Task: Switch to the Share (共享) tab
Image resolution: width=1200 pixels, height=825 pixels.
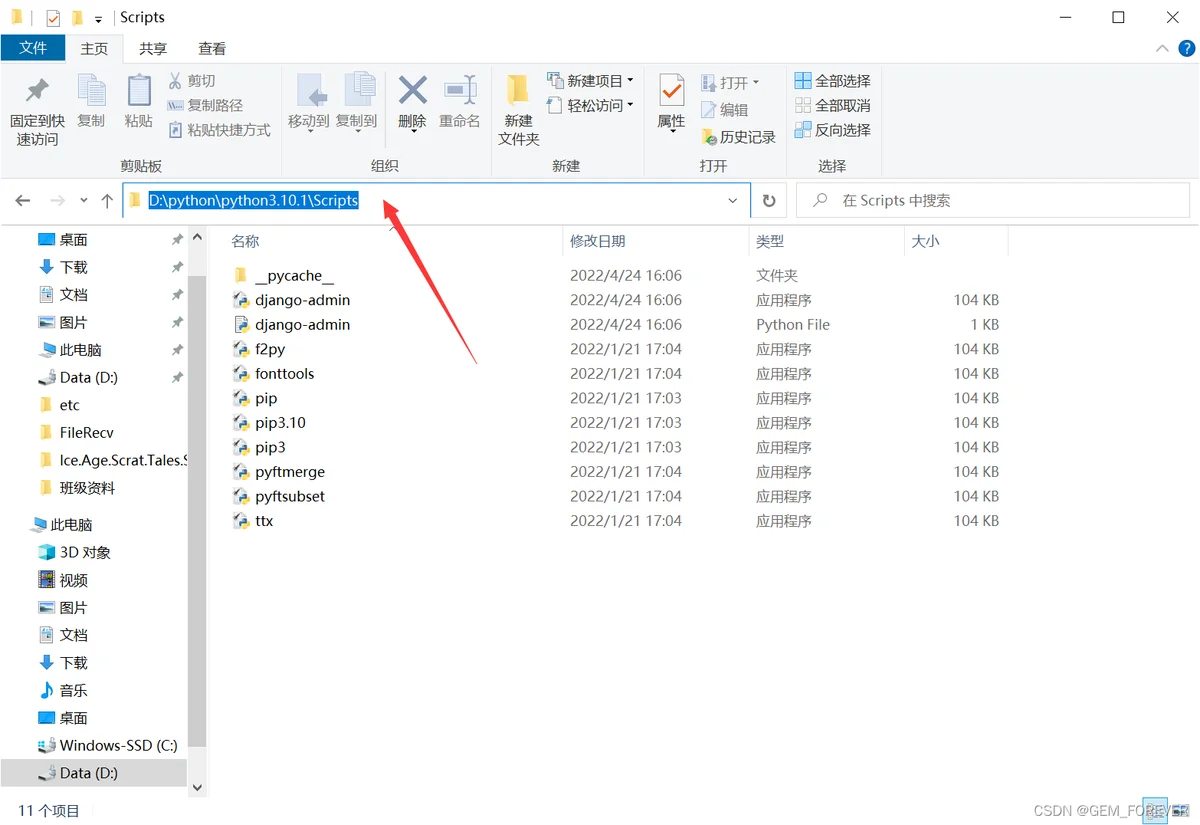Action: [153, 48]
